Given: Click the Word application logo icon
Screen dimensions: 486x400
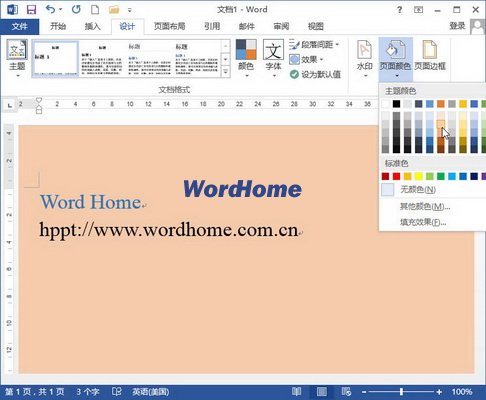Looking at the screenshot, I should coord(12,10).
